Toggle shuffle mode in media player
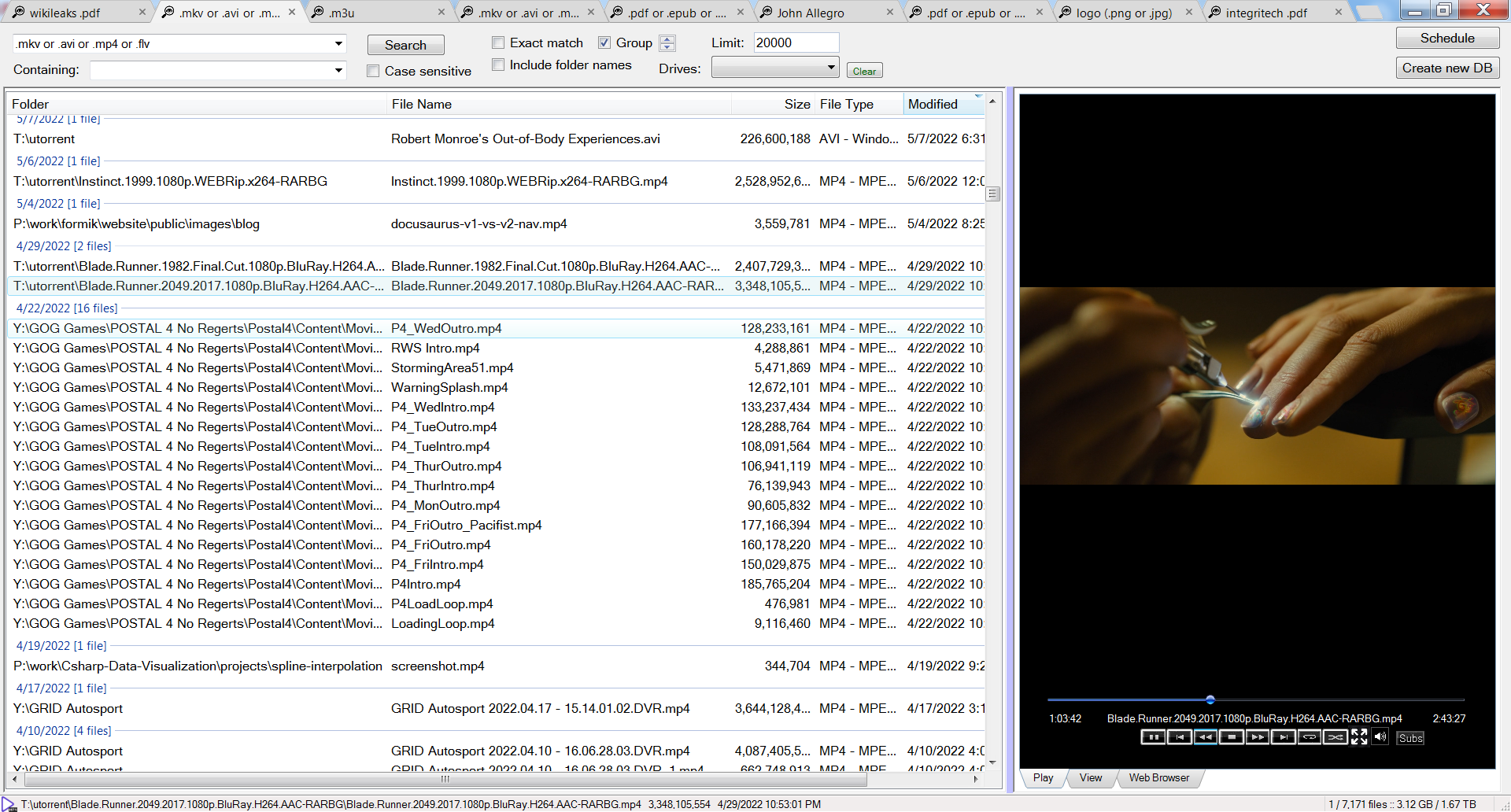 [x=1336, y=737]
